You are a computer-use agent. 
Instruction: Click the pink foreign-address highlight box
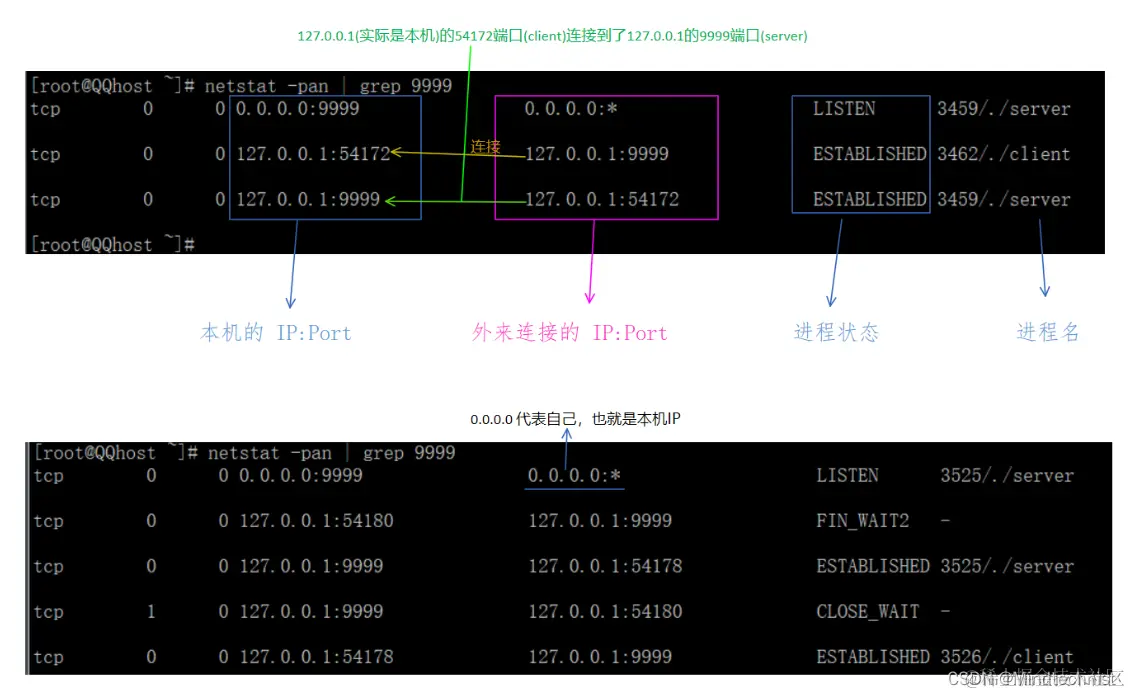tap(605, 155)
